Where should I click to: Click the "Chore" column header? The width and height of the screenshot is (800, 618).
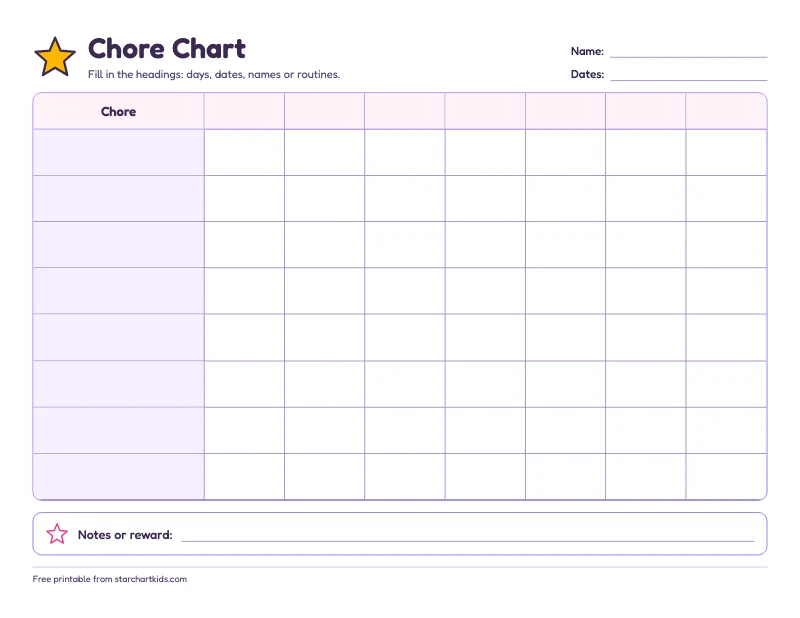pos(118,112)
